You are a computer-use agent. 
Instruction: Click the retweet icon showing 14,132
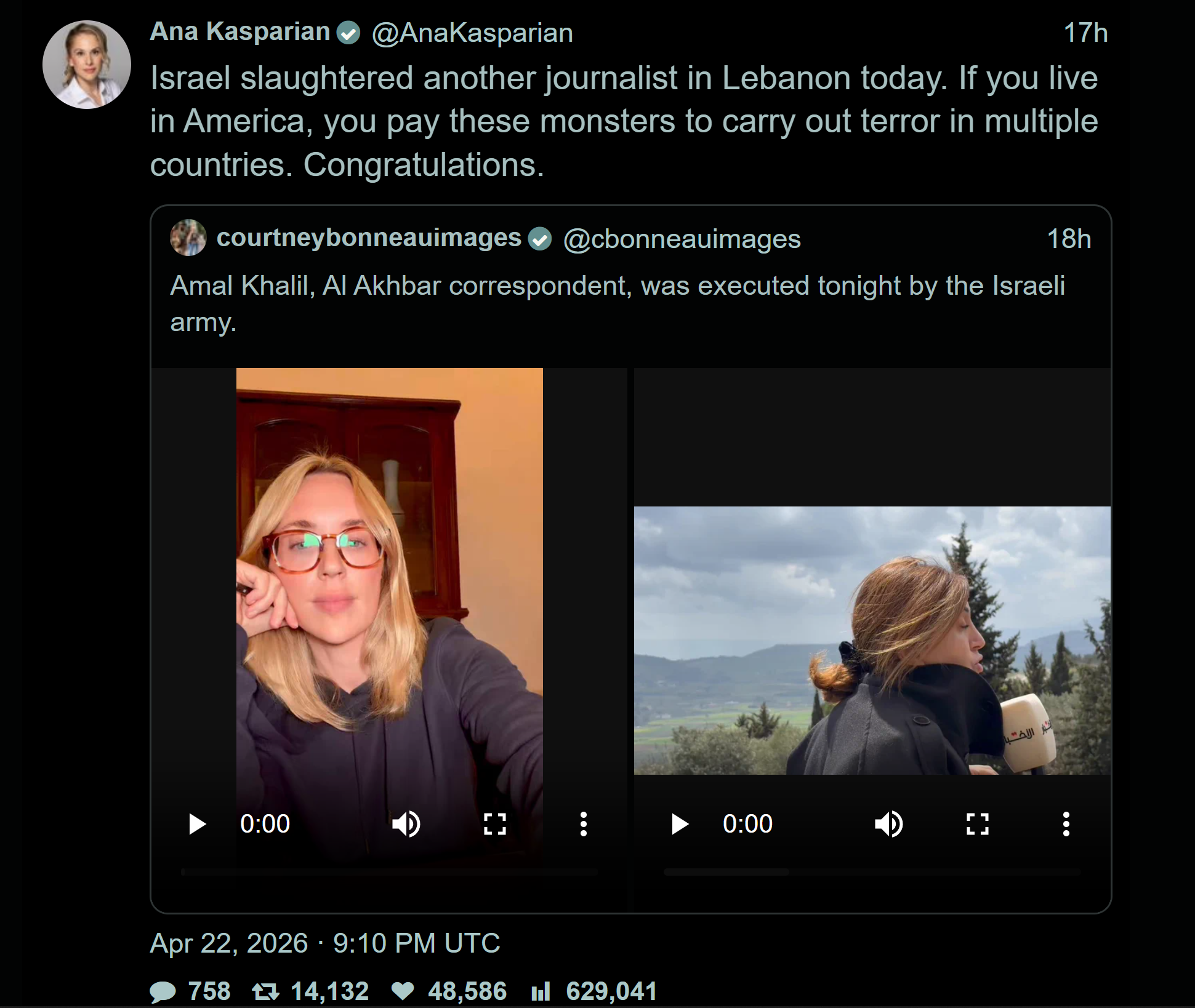point(265,991)
